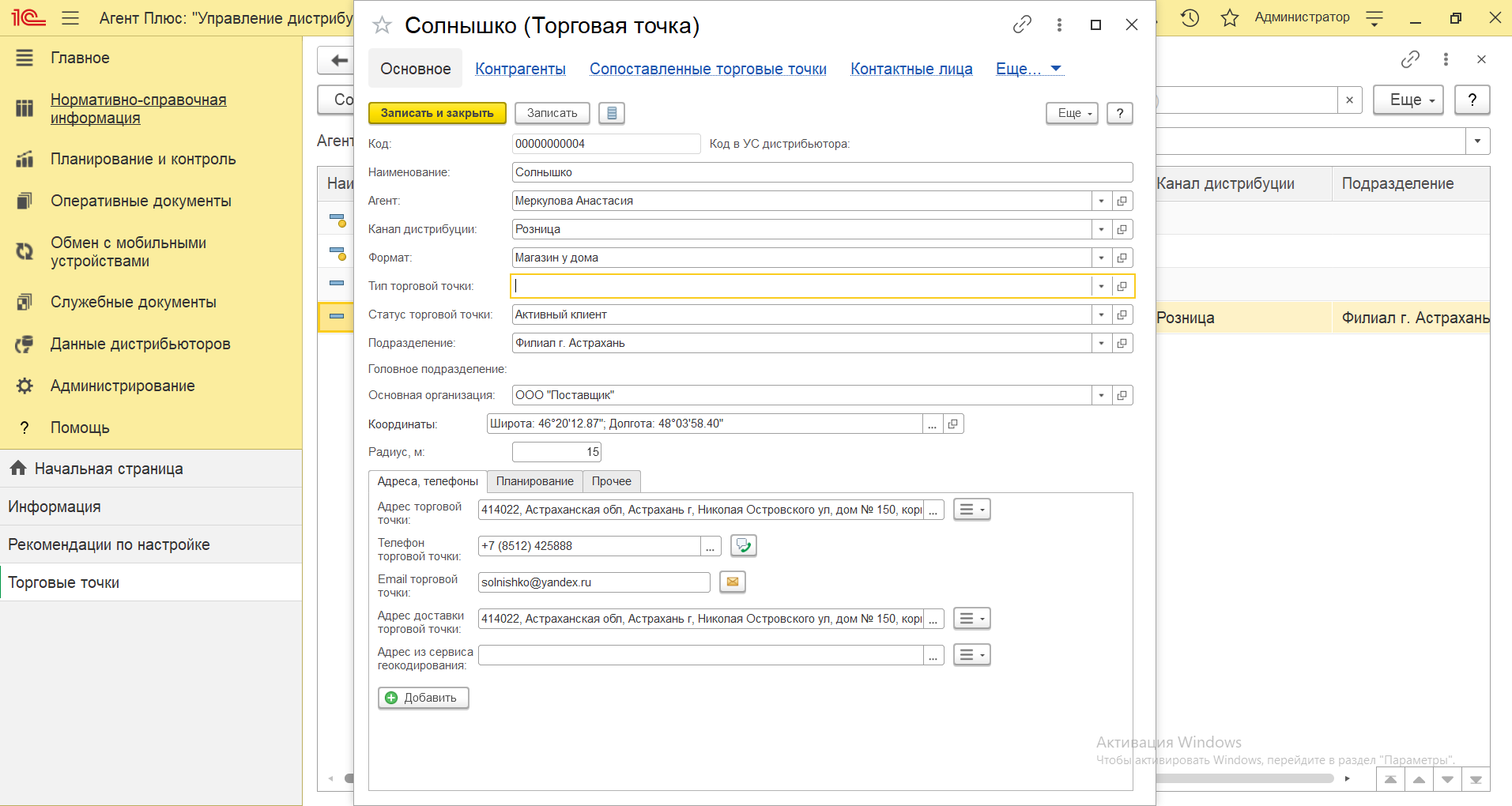Copy link to the Солнышко form
This screenshot has width=1512, height=806.
1022,25
